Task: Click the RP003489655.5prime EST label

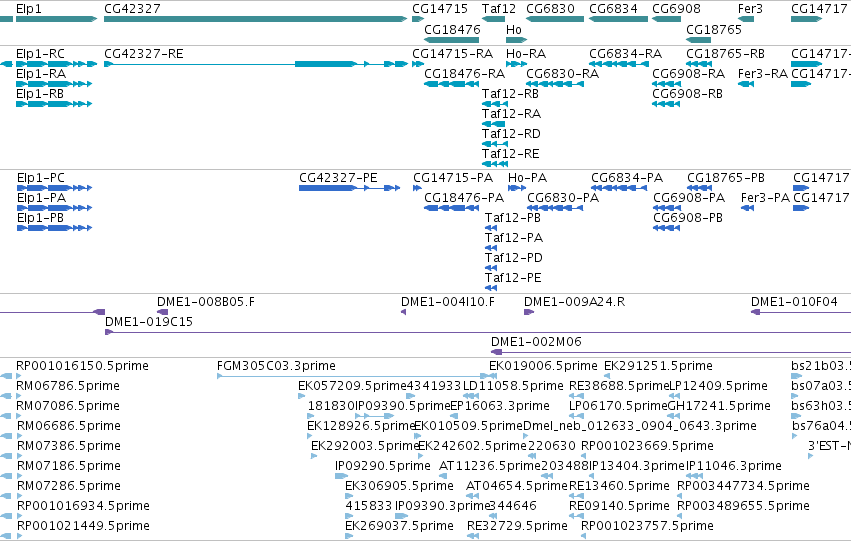Action: (x=743, y=506)
